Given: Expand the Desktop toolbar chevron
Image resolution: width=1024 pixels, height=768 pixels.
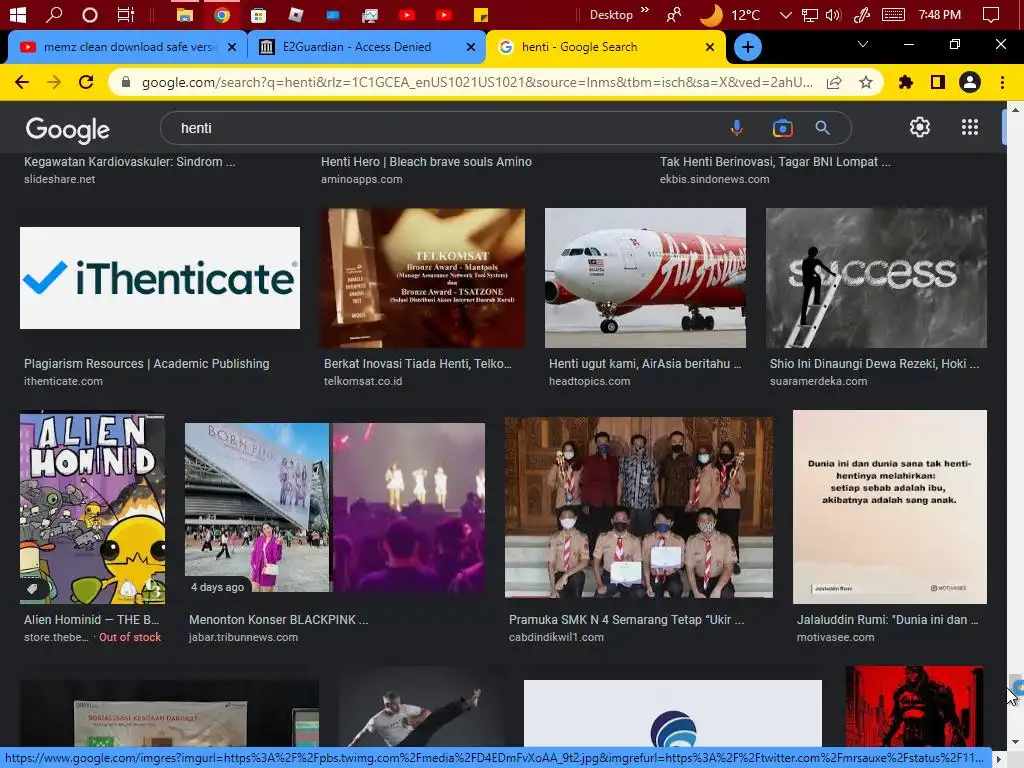Looking at the screenshot, I should (x=645, y=10).
